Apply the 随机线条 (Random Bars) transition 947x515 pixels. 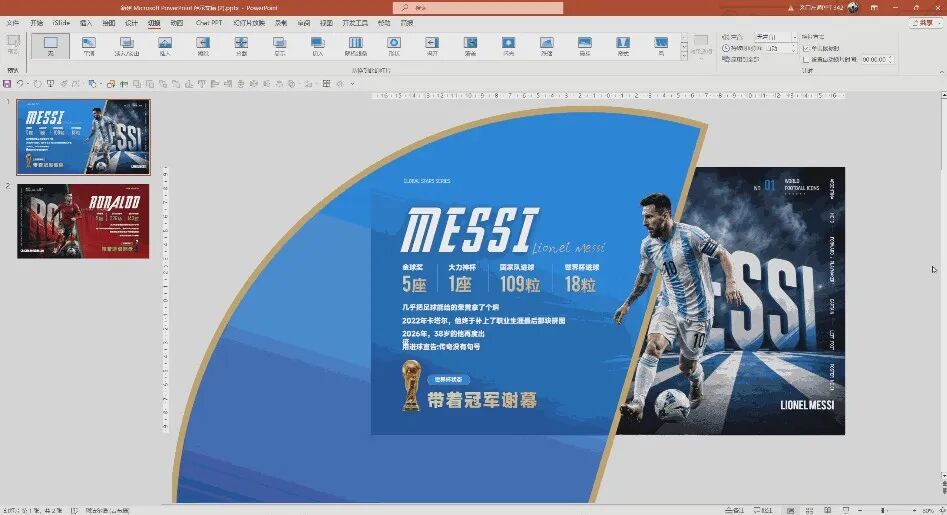click(x=356, y=46)
